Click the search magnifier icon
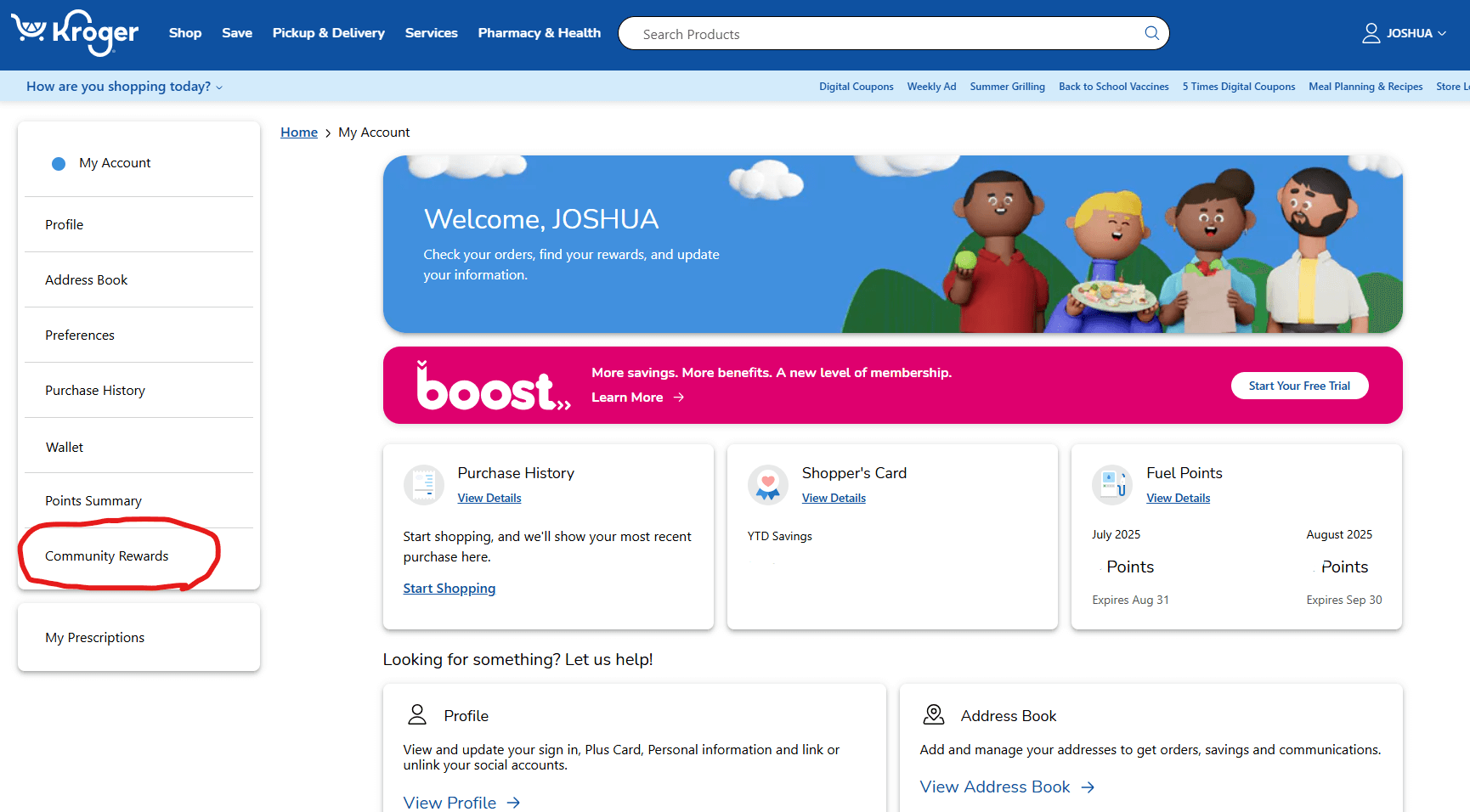Screen dimensions: 1470x812 1151,33
